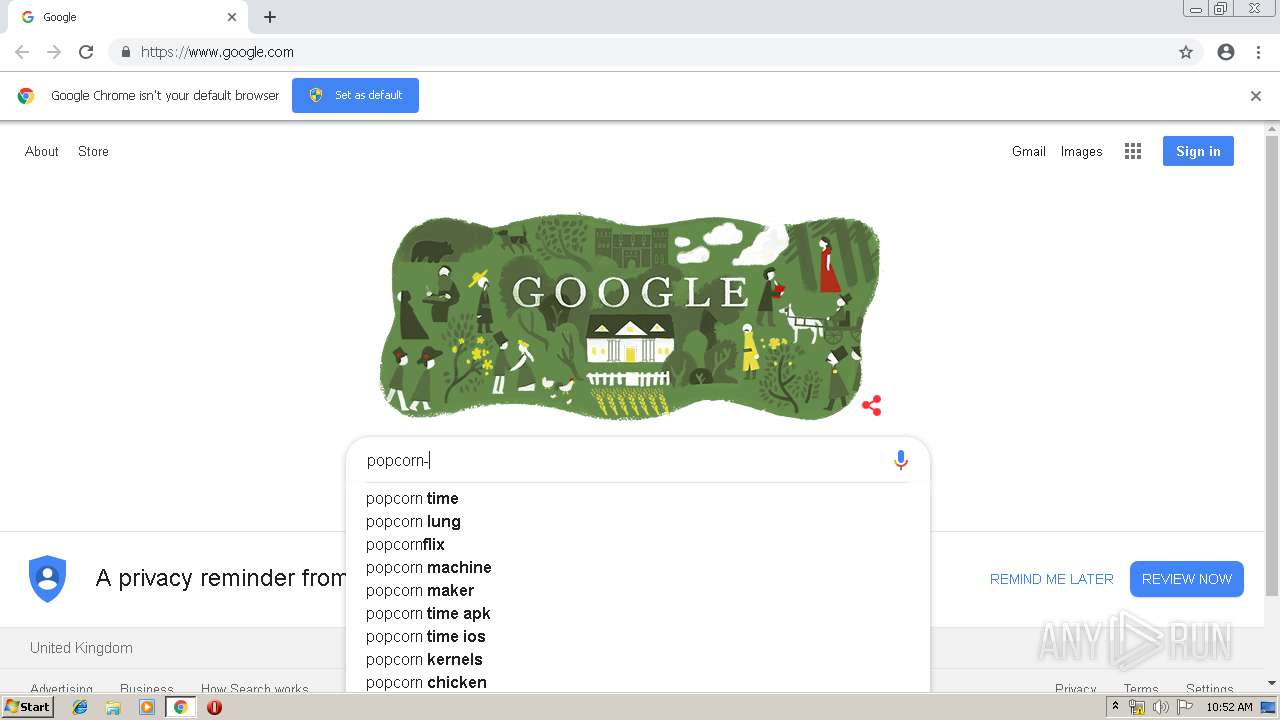Open the About link

(42, 151)
